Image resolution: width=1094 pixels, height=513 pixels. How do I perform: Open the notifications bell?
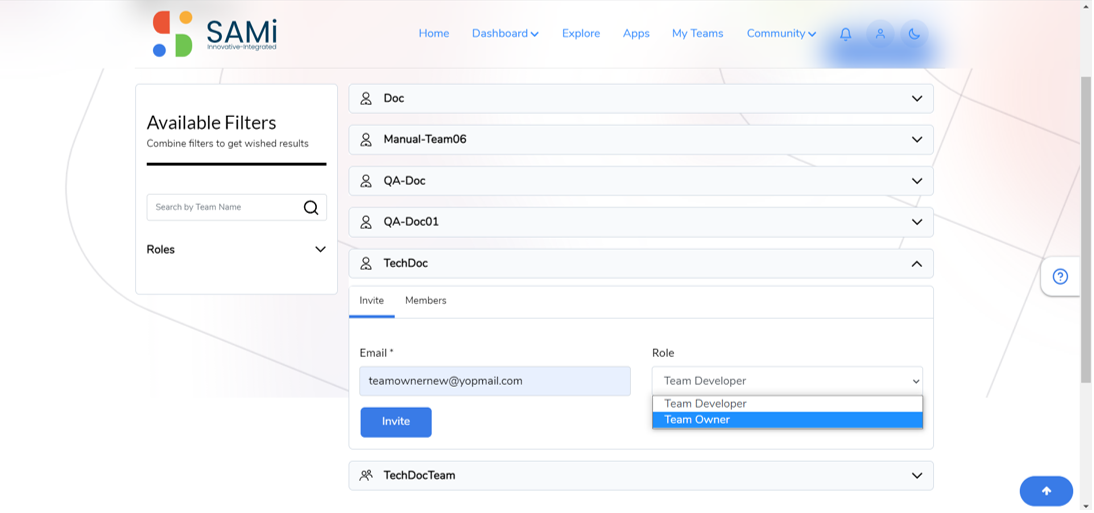pyautogui.click(x=846, y=34)
